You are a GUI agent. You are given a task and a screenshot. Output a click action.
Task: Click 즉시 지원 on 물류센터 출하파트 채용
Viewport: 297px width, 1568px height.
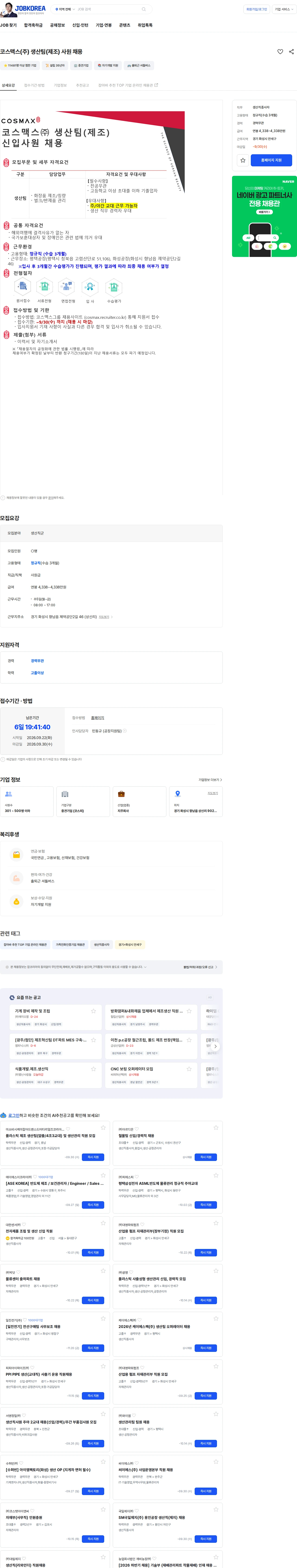tap(93, 1300)
